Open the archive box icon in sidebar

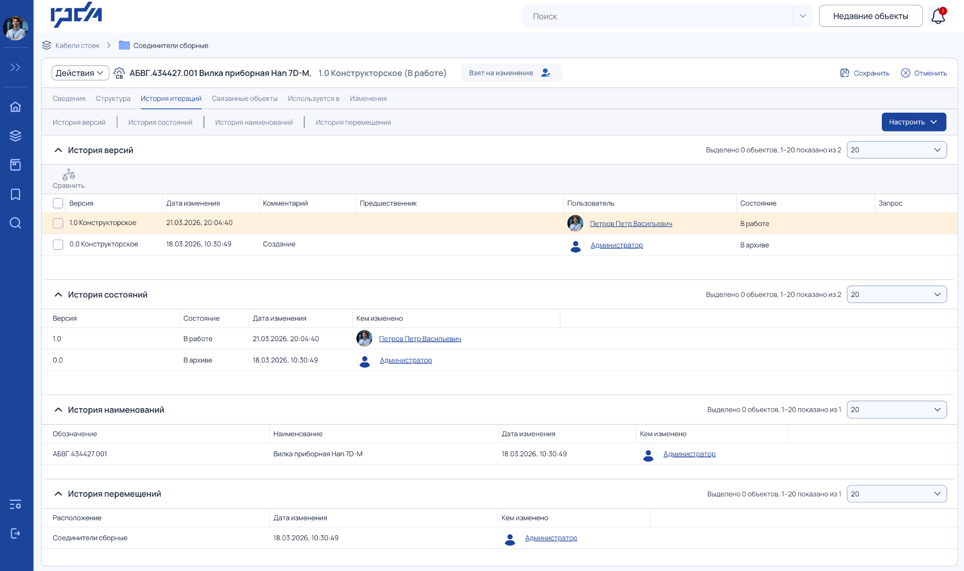point(15,165)
